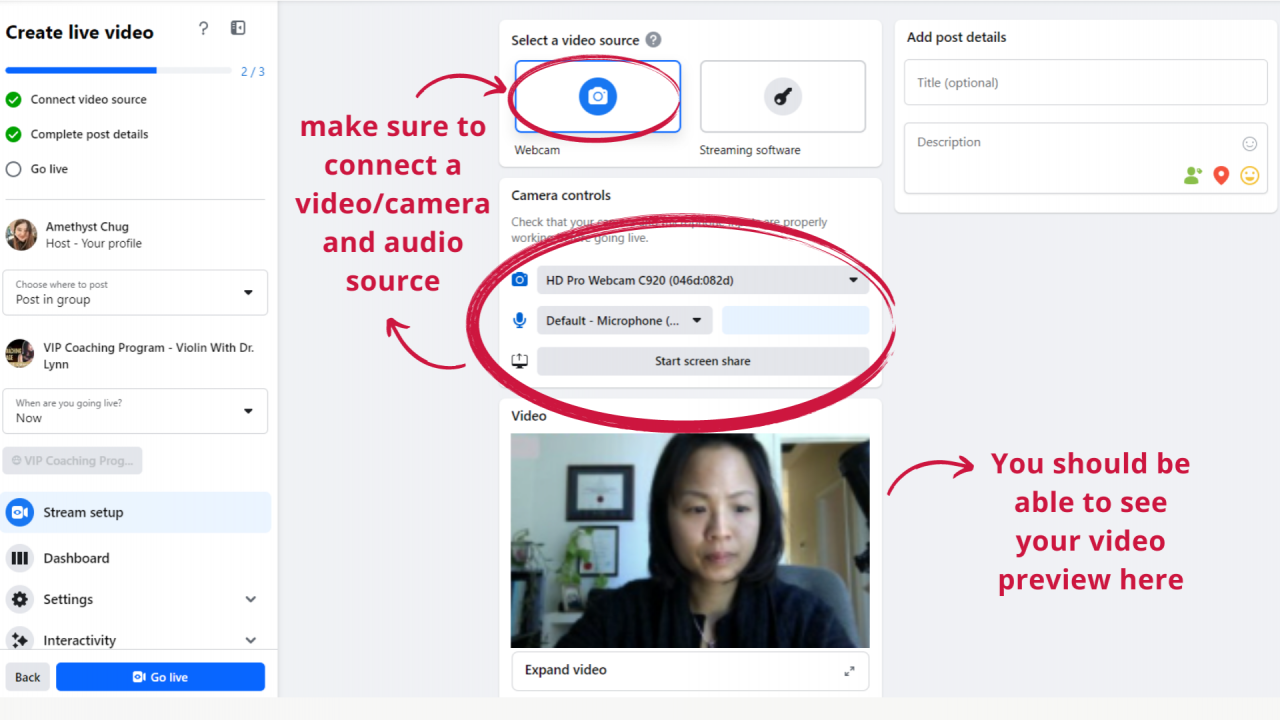
Task: Open the HD Pro Webcam C920 dropdown
Action: 703,280
